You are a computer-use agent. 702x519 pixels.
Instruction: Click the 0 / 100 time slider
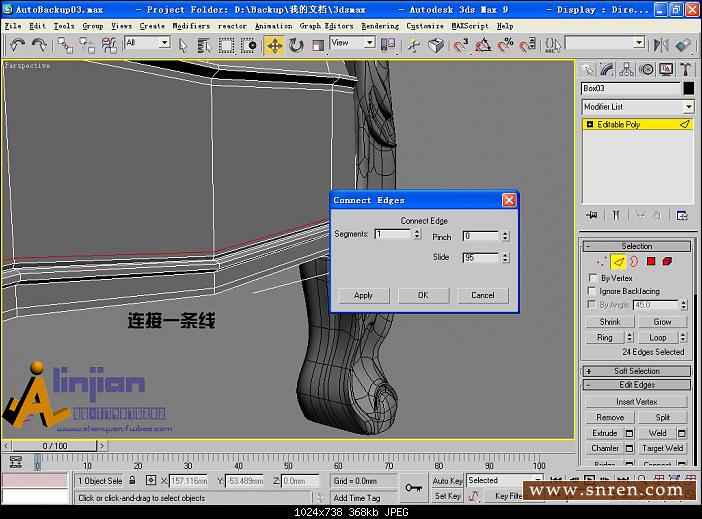[x=55, y=446]
